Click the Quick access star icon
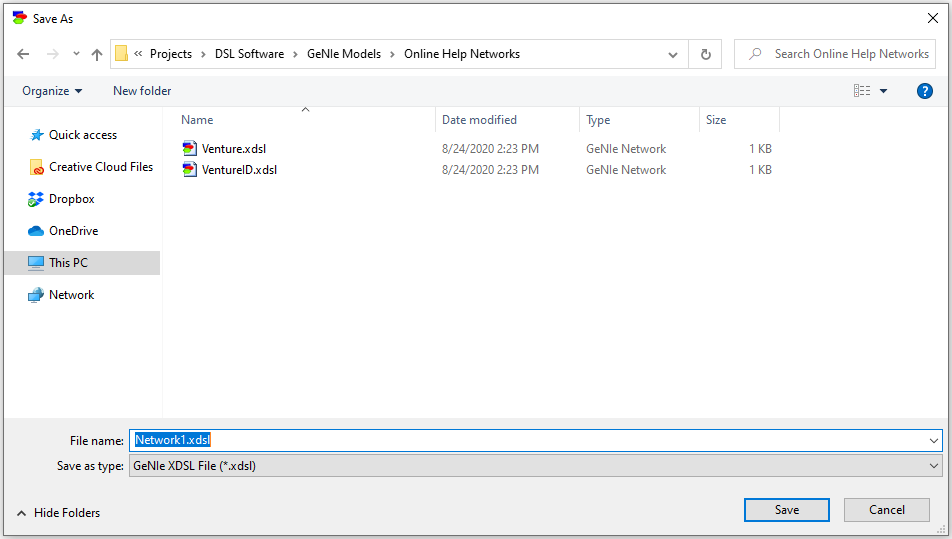952x539 pixels. coord(36,135)
